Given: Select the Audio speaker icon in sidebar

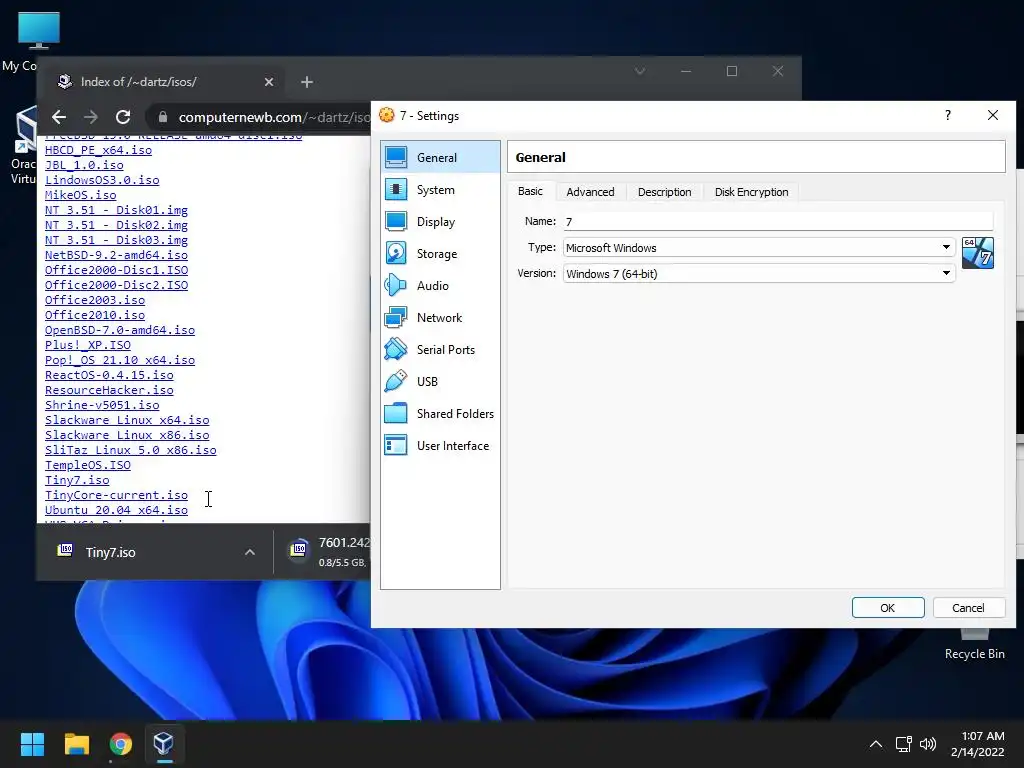Looking at the screenshot, I should [x=396, y=285].
